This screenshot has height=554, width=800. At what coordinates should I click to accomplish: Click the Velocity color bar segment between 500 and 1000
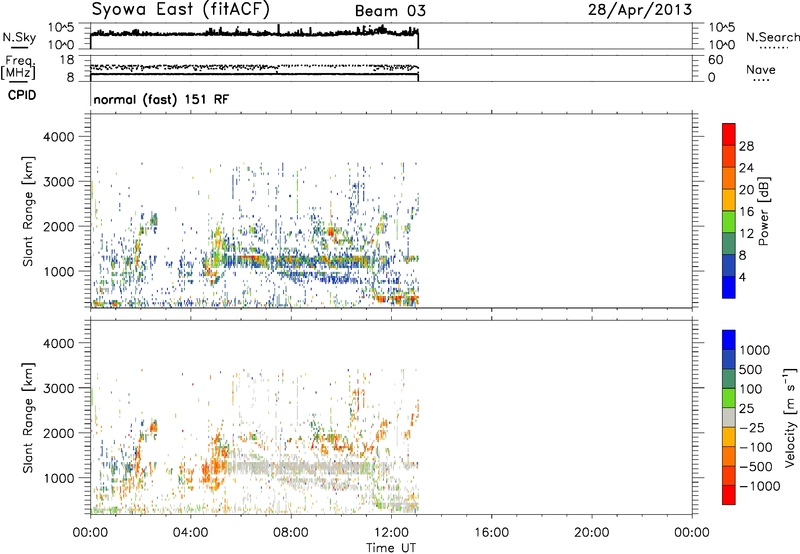pos(729,359)
